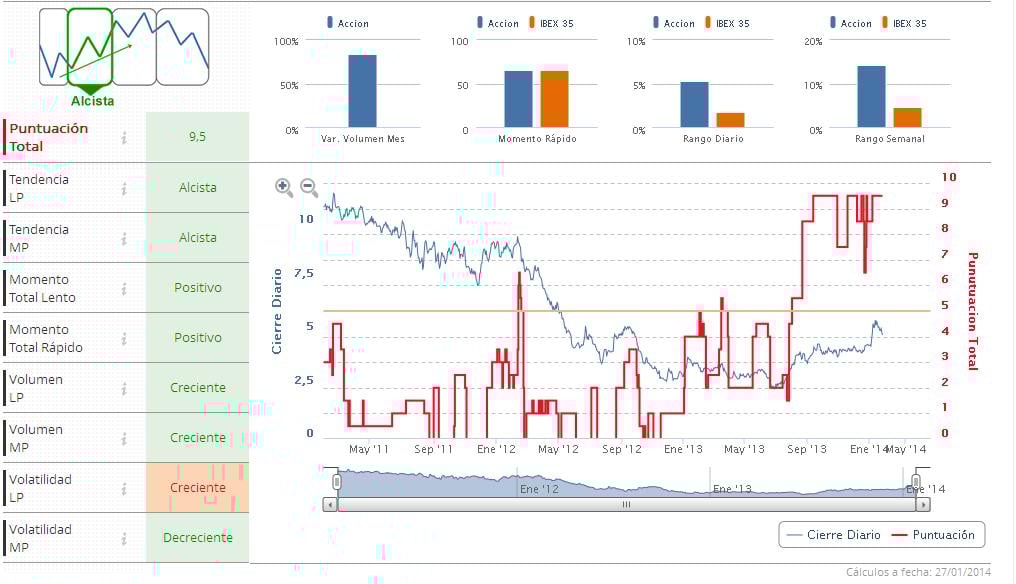Click the blue bar in Var. Volumen Mes chart
Viewport: 1016px width, 584px height.
[x=362, y=91]
